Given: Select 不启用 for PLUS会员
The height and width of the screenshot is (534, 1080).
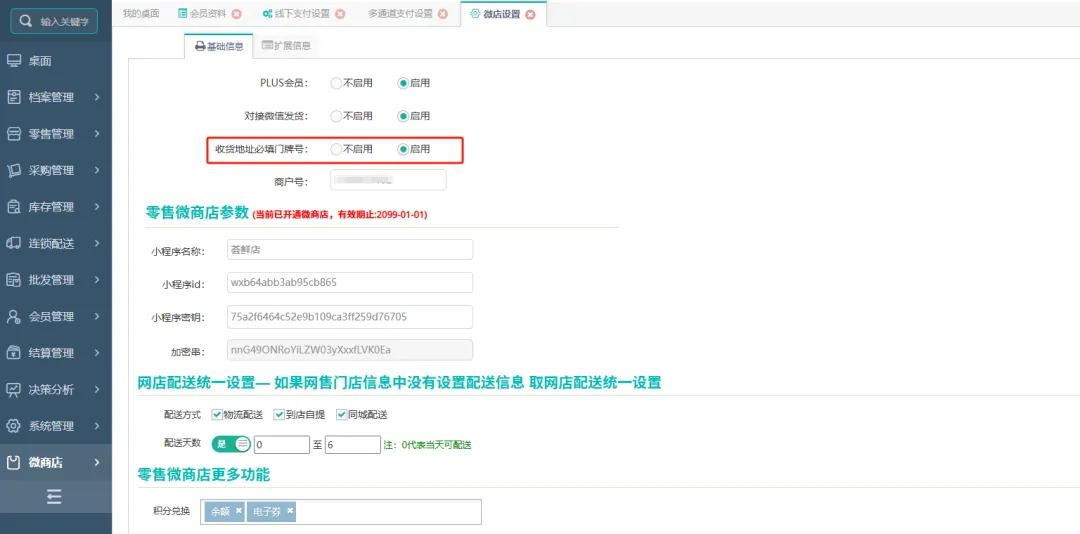Looking at the screenshot, I should [x=337, y=83].
